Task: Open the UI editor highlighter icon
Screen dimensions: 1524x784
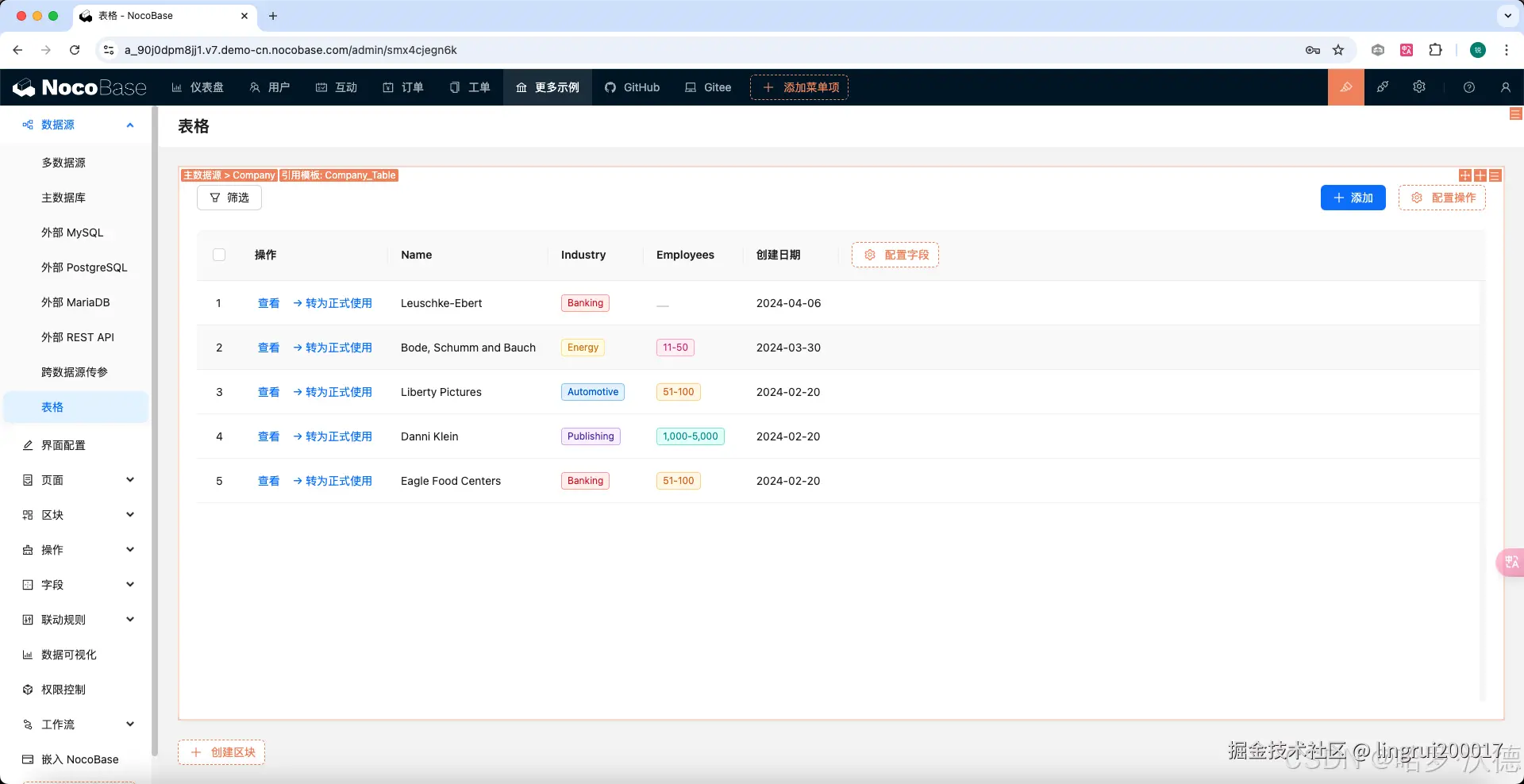Action: pos(1346,87)
